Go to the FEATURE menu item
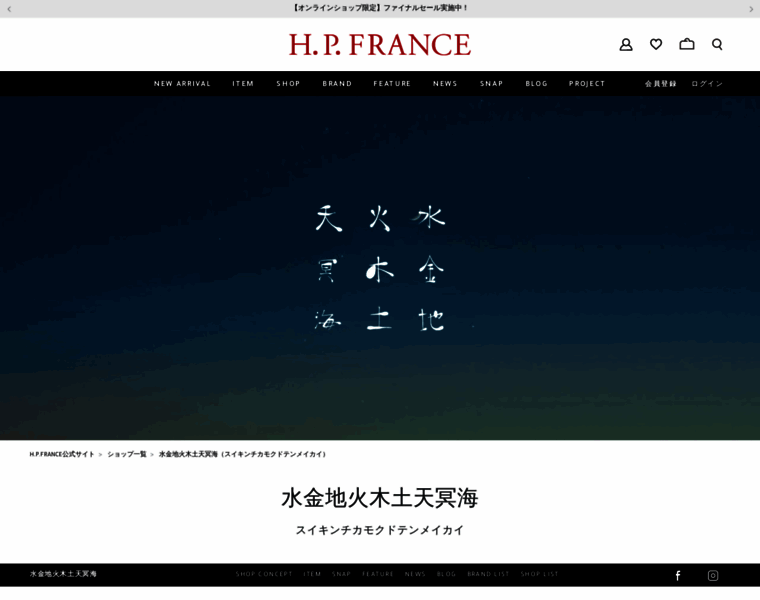 [392, 84]
